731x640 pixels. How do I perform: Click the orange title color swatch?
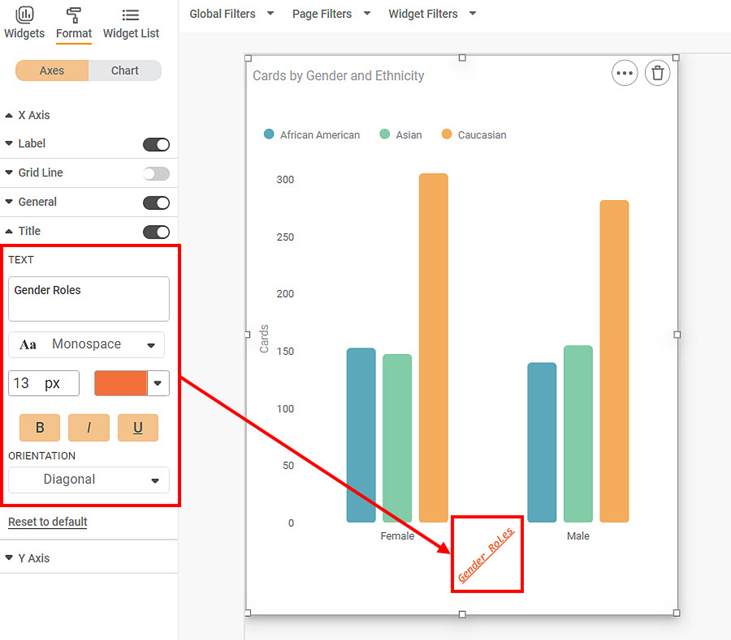coord(120,383)
